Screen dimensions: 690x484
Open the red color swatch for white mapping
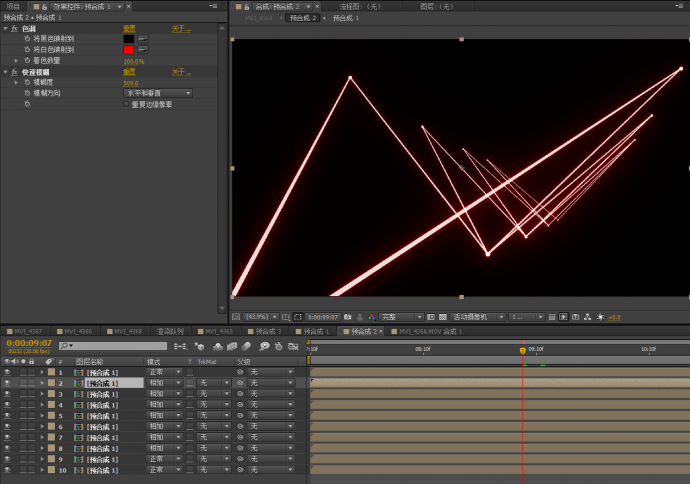tap(128, 50)
